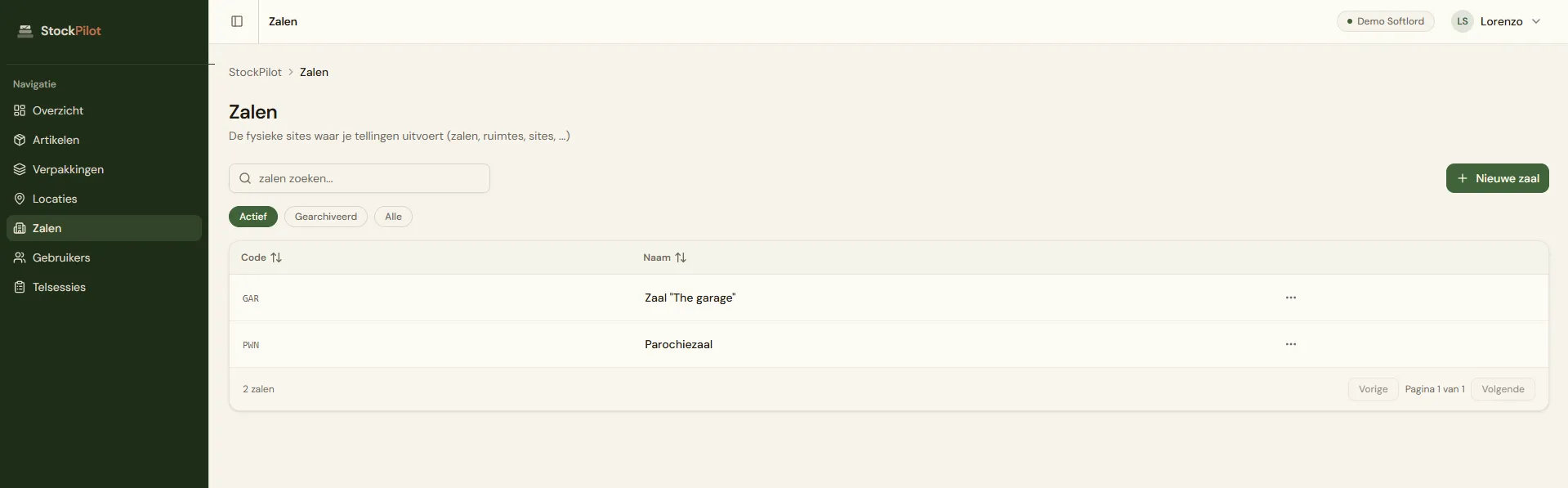The width and height of the screenshot is (1568, 488).
Task: Click the StockPilot breadcrumb link
Action: [255, 72]
